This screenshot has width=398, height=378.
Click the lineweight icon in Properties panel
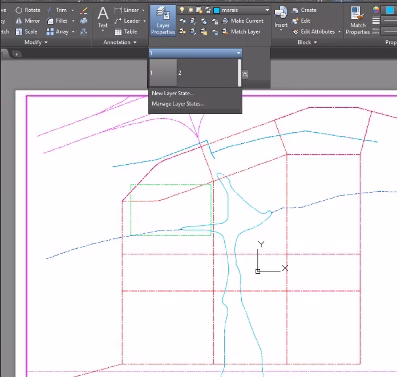tap(376, 21)
